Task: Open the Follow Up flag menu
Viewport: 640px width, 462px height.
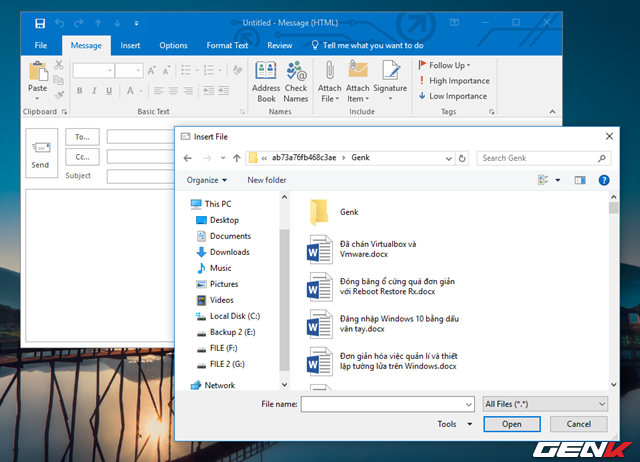Action: pos(445,65)
